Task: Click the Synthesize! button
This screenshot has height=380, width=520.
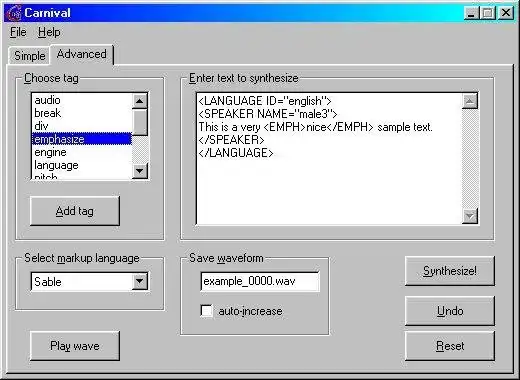Action: [x=450, y=271]
